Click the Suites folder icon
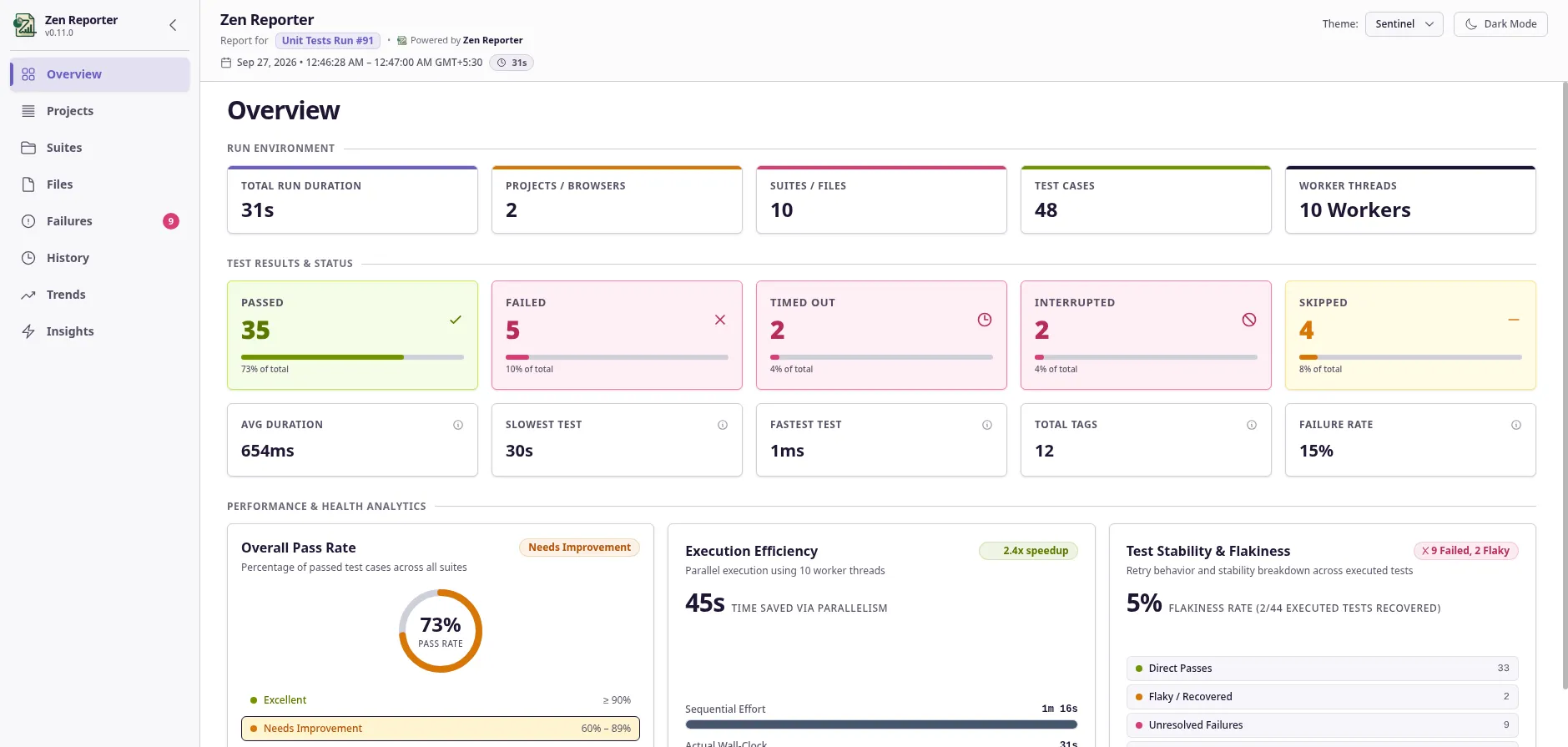Screen dimensions: 1568x747 click(x=28, y=148)
